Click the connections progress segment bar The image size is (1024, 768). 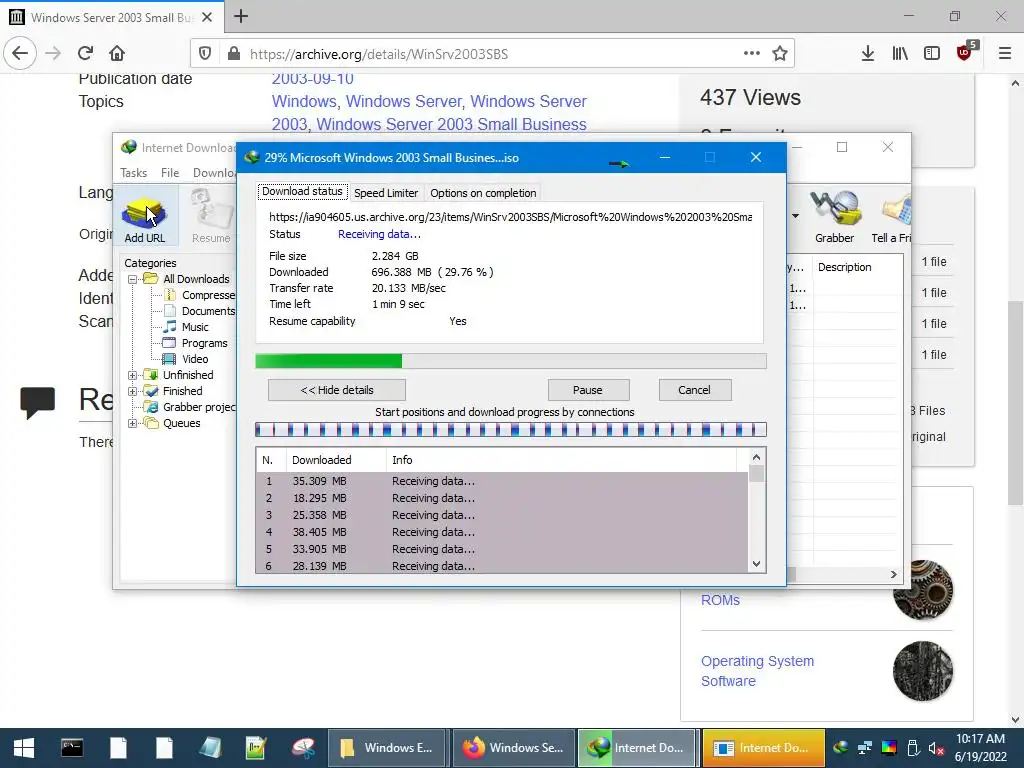click(511, 430)
